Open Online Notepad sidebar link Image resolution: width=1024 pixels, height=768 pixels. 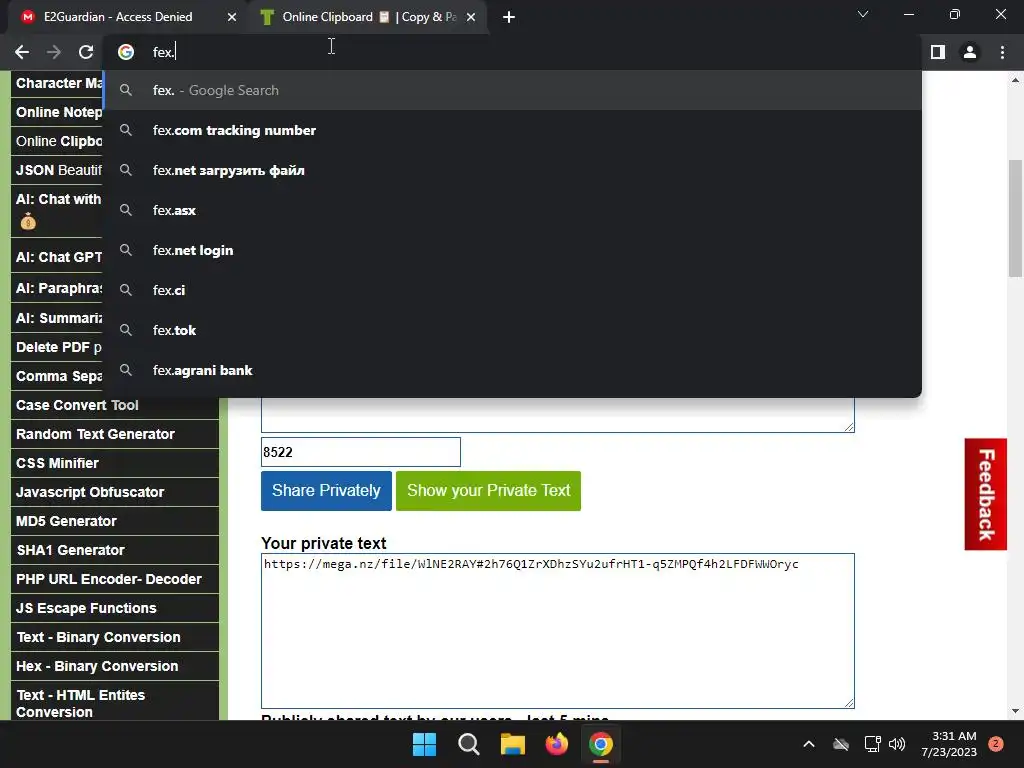click(x=57, y=112)
